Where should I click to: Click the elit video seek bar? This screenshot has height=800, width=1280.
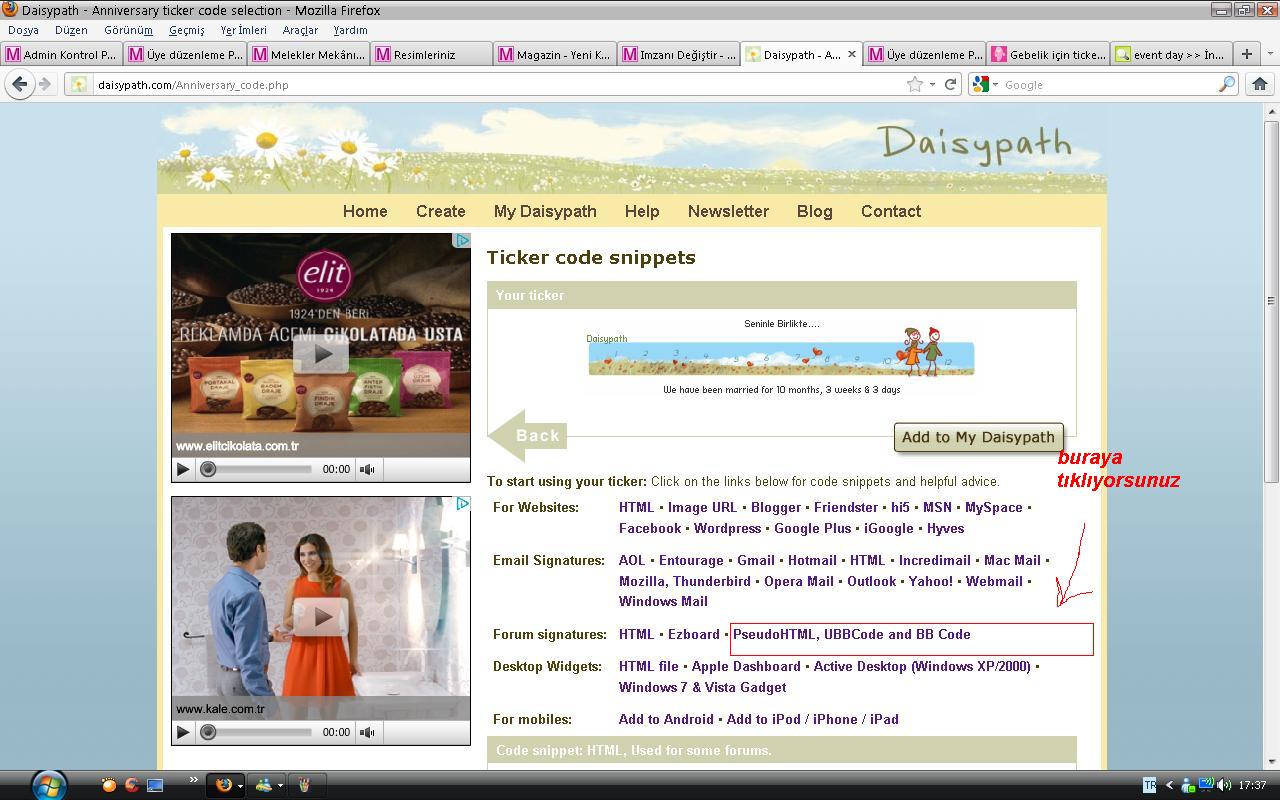(260, 469)
